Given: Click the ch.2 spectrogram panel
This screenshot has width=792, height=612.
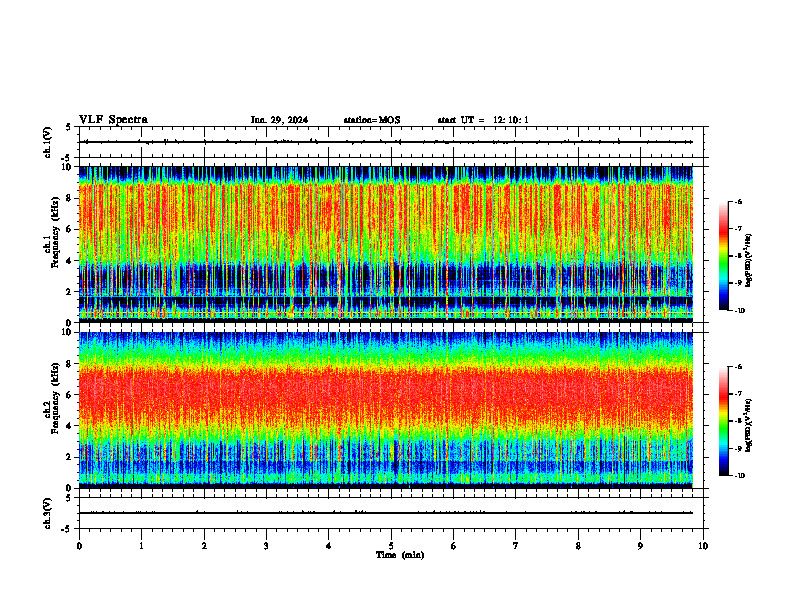Looking at the screenshot, I should coord(385,410).
